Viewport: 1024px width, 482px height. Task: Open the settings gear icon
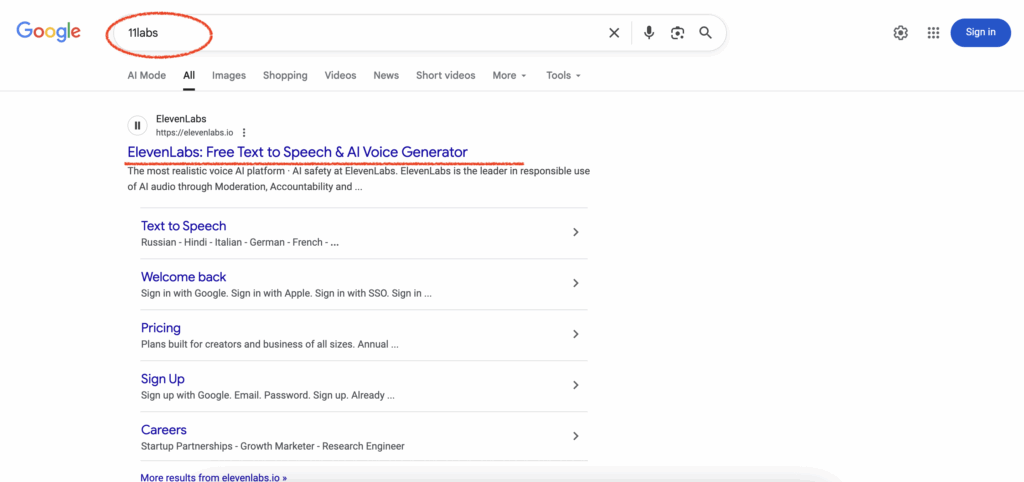[x=900, y=33]
